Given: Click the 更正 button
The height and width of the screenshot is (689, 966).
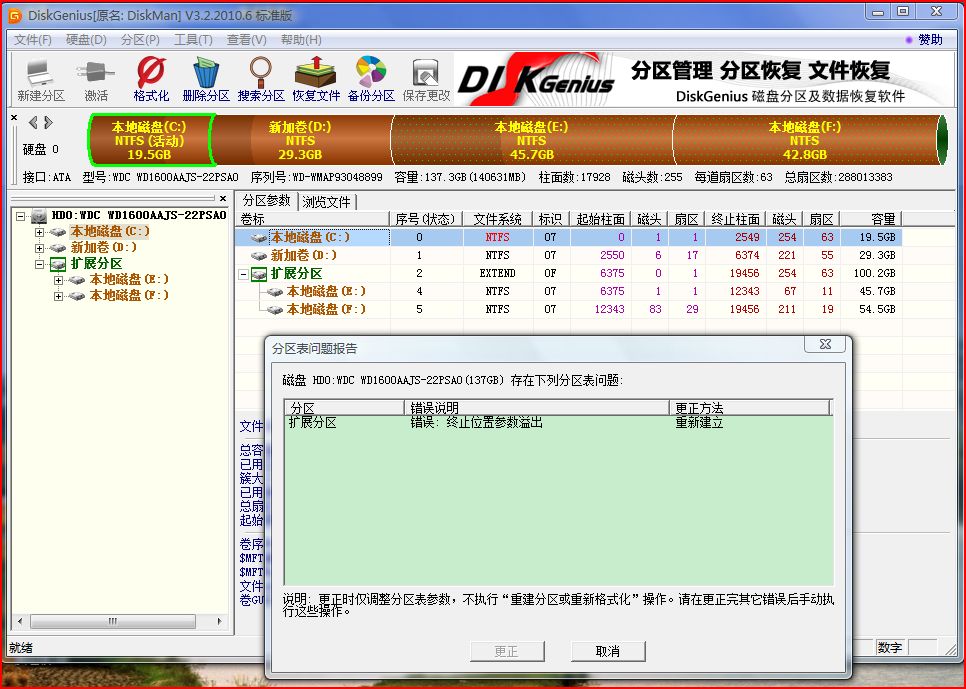Looking at the screenshot, I should click(507, 651).
